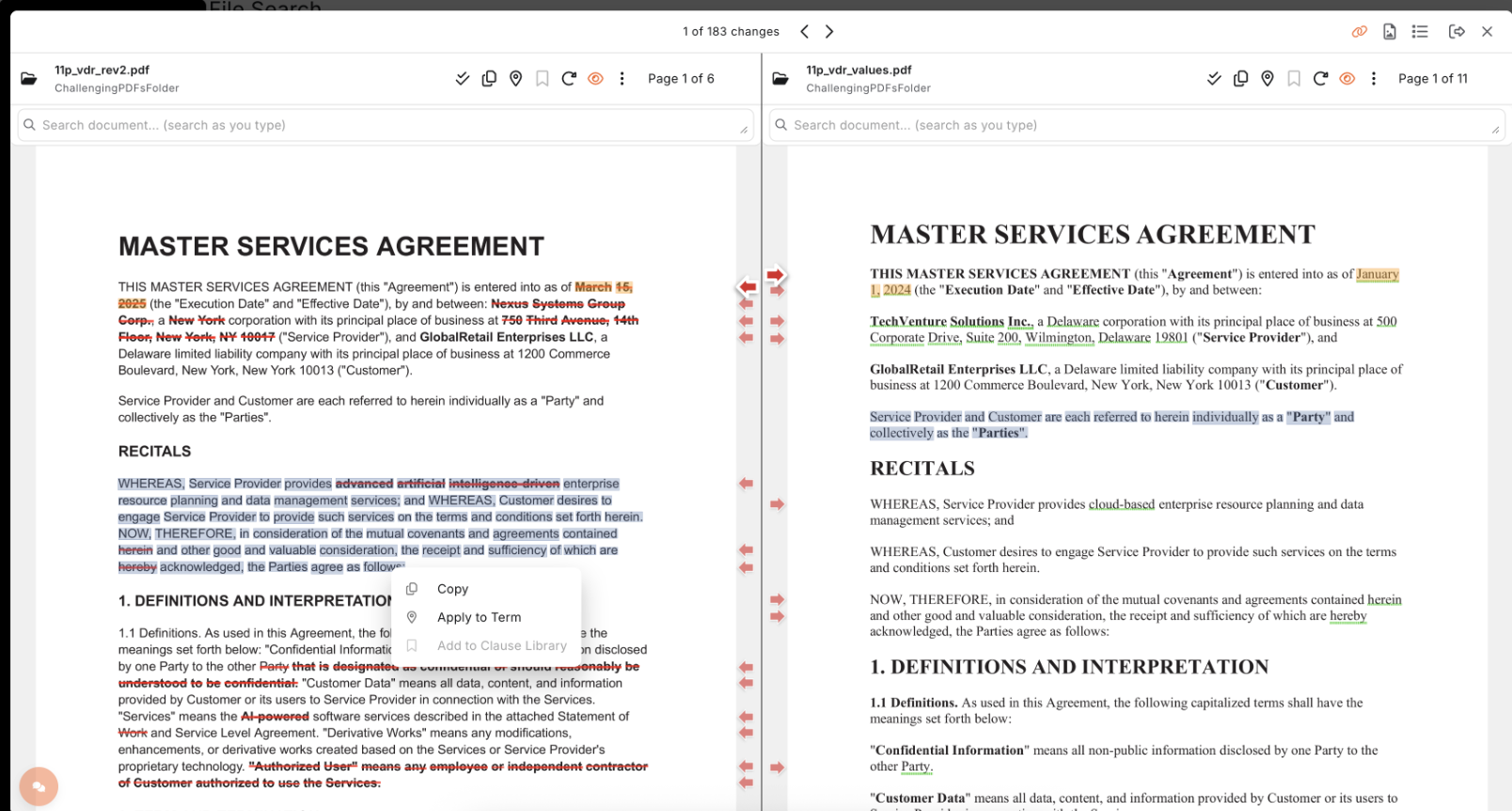Click the orange chat bubble button
Screen dimensions: 1512x811
pos(39,787)
